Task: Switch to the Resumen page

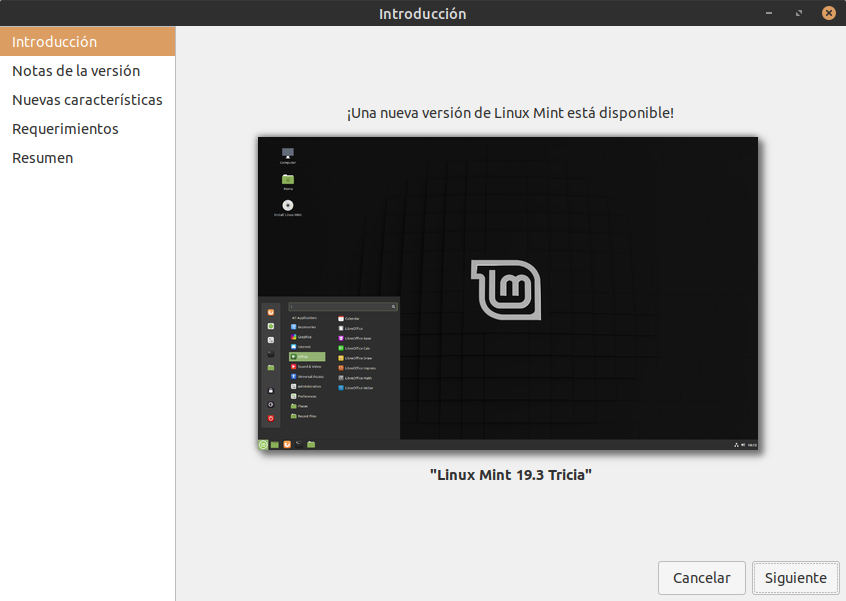Action: pyautogui.click(x=87, y=158)
